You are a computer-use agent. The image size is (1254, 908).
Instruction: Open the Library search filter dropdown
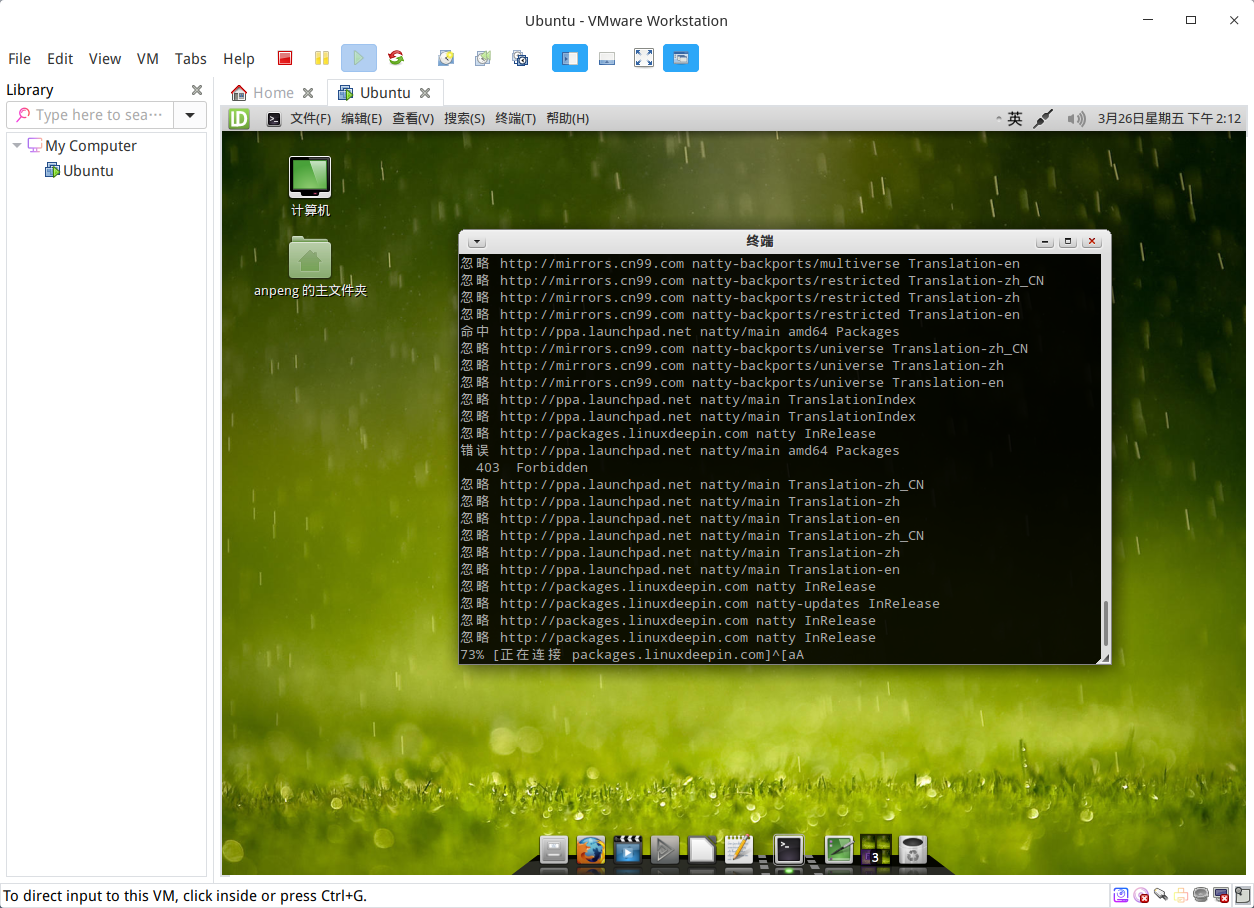190,115
